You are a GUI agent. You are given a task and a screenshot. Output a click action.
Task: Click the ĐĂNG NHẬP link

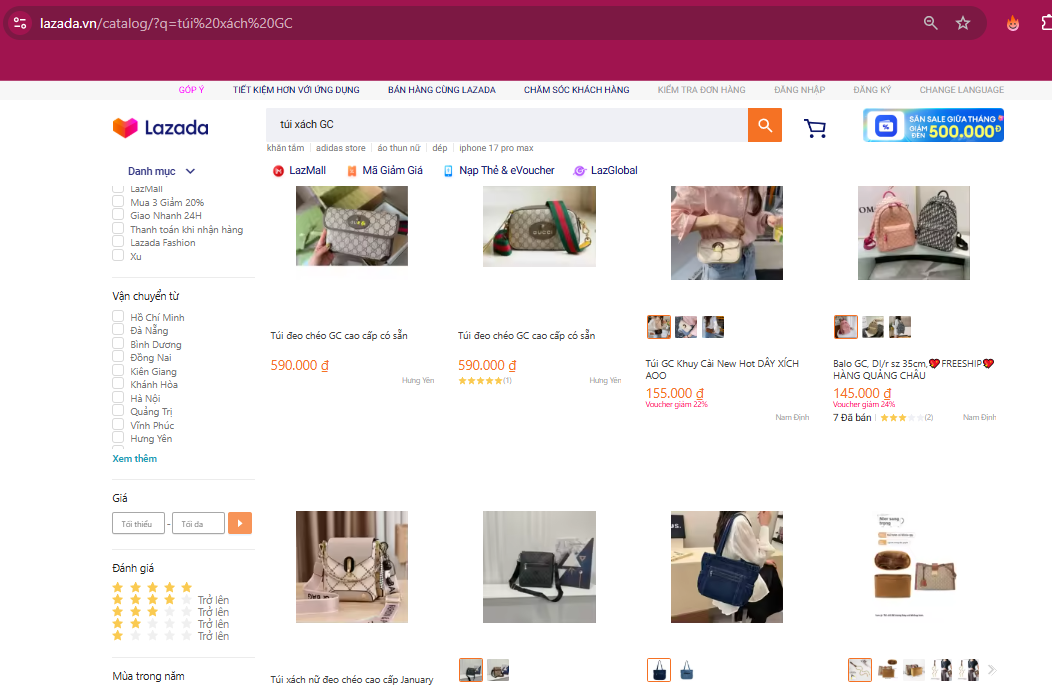[799, 89]
